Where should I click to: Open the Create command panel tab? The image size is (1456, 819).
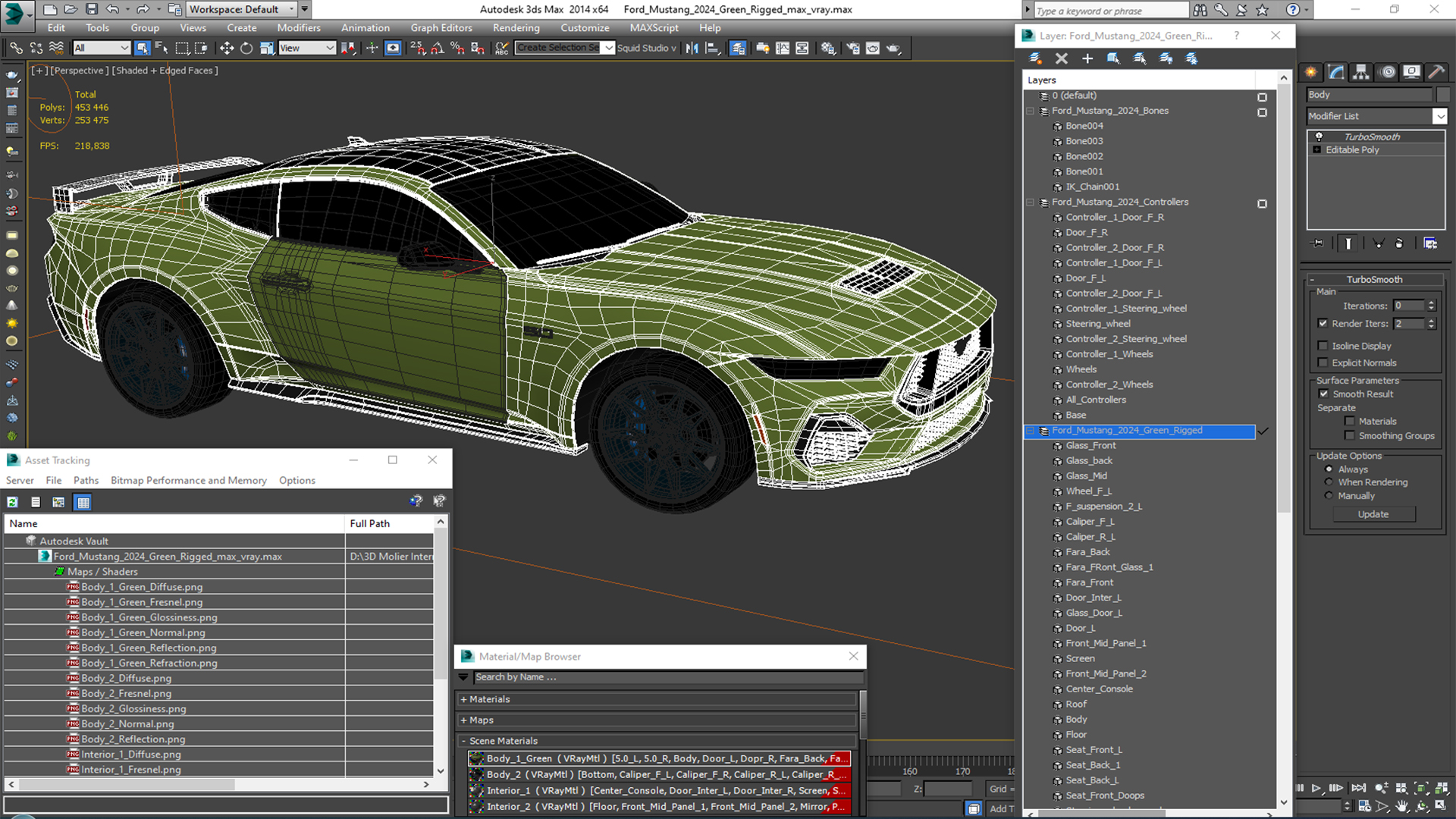coord(1311,72)
